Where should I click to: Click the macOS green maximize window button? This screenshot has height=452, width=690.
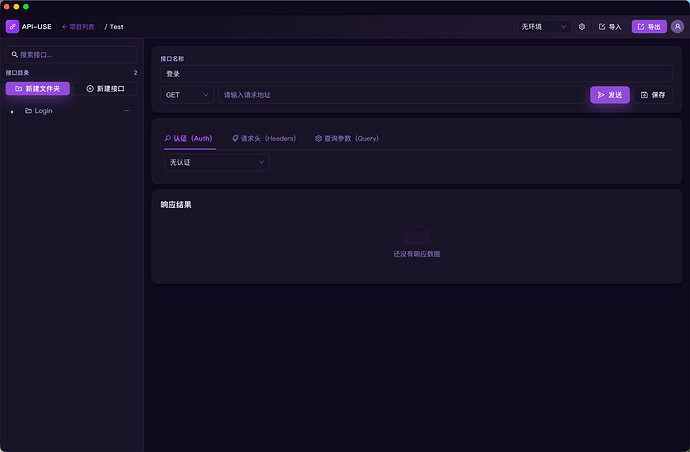[x=26, y=7]
